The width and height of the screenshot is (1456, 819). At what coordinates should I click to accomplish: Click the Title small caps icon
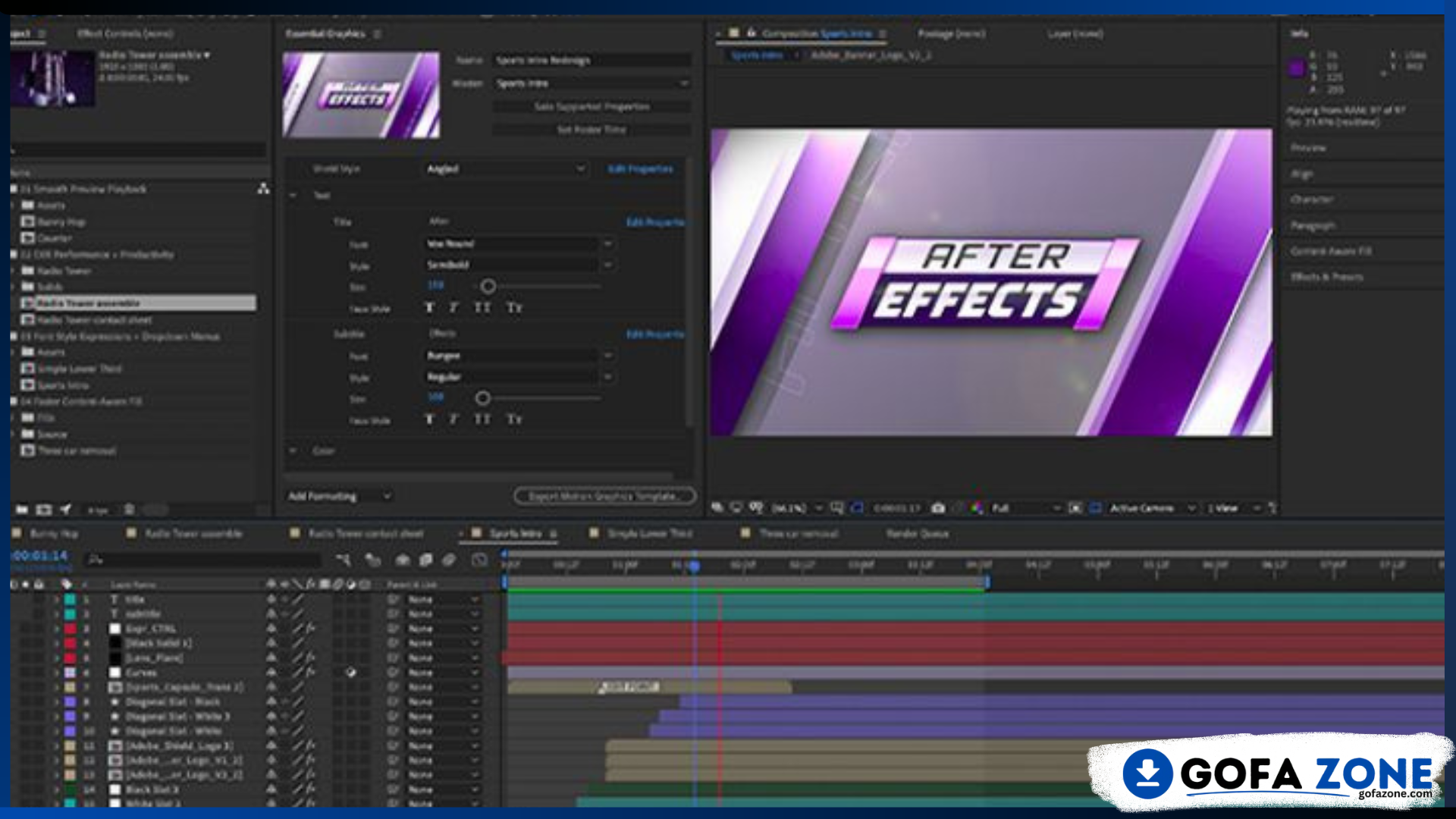point(514,307)
